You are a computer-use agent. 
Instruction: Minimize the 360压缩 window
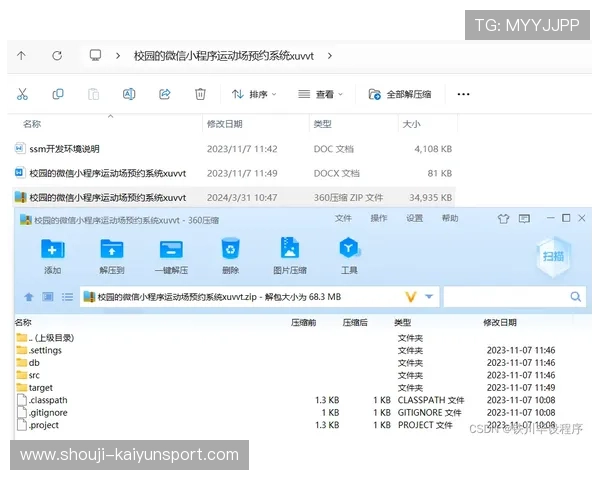(x=551, y=218)
